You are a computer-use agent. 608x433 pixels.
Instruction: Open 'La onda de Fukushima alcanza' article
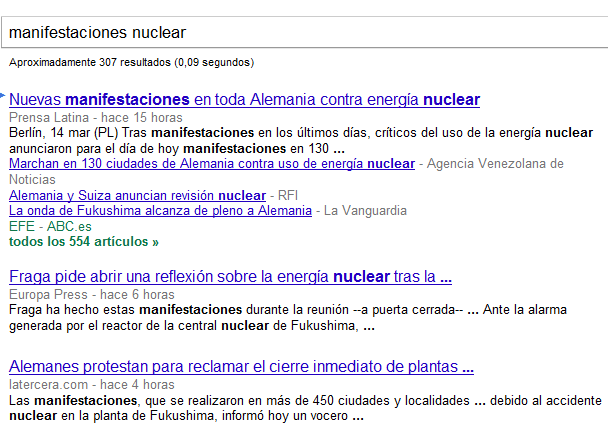click(x=161, y=210)
